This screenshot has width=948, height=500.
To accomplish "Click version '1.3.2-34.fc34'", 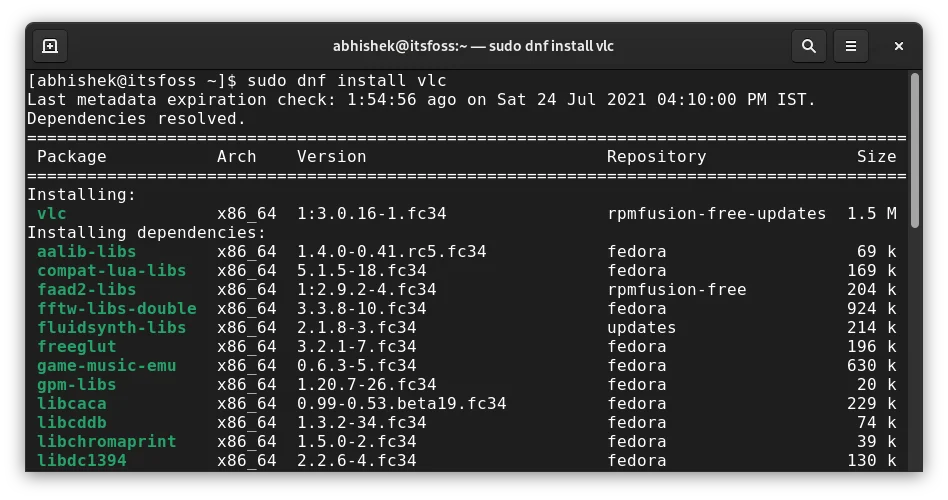I will (x=362, y=423).
